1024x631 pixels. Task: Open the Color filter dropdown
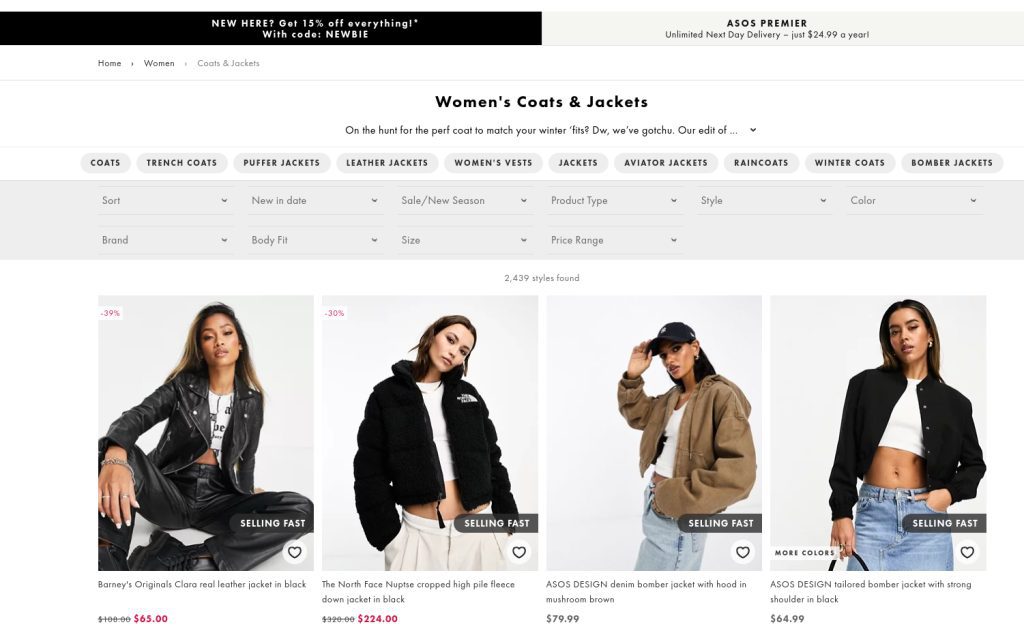[914, 201]
